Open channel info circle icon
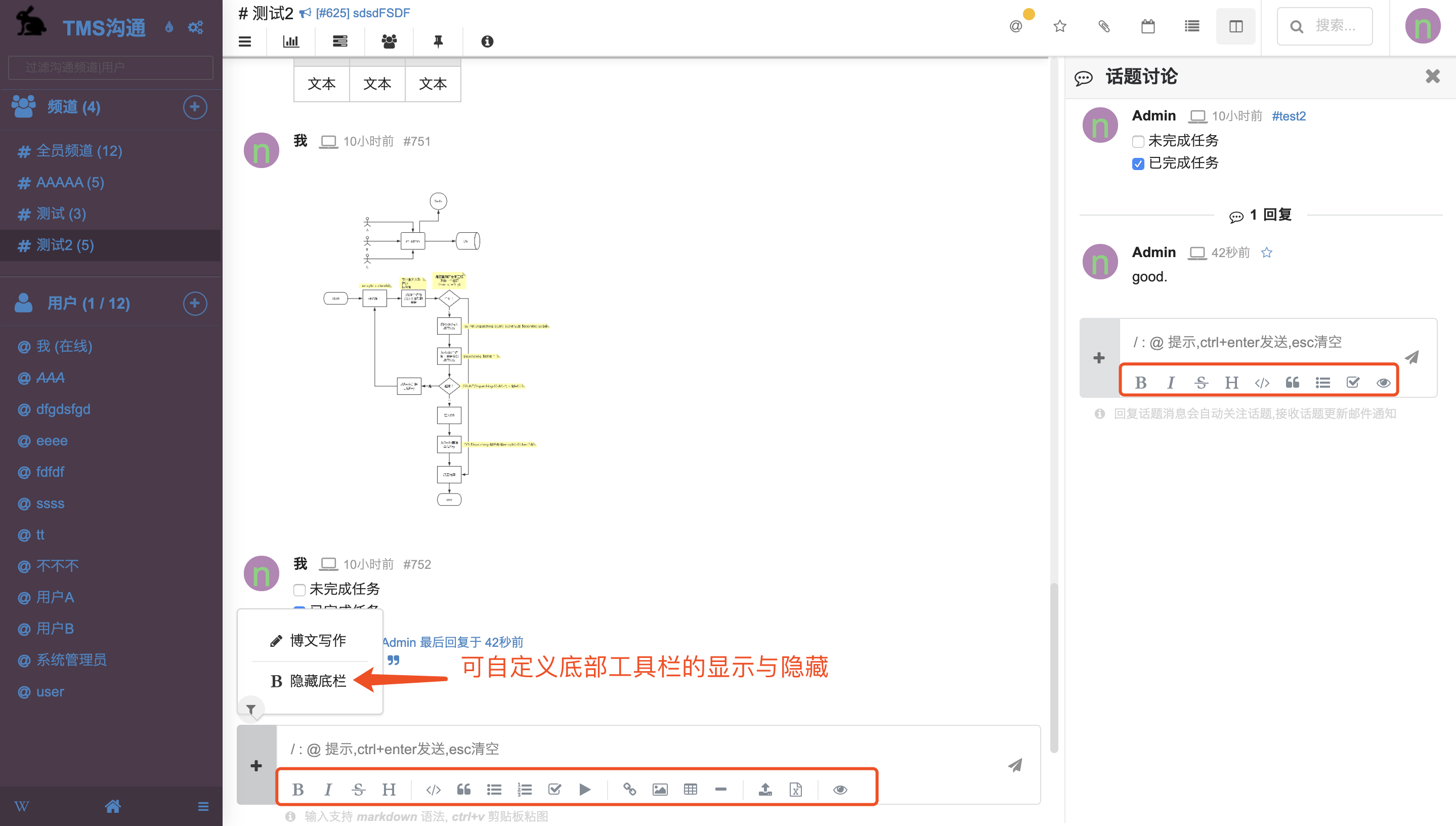 coord(487,42)
